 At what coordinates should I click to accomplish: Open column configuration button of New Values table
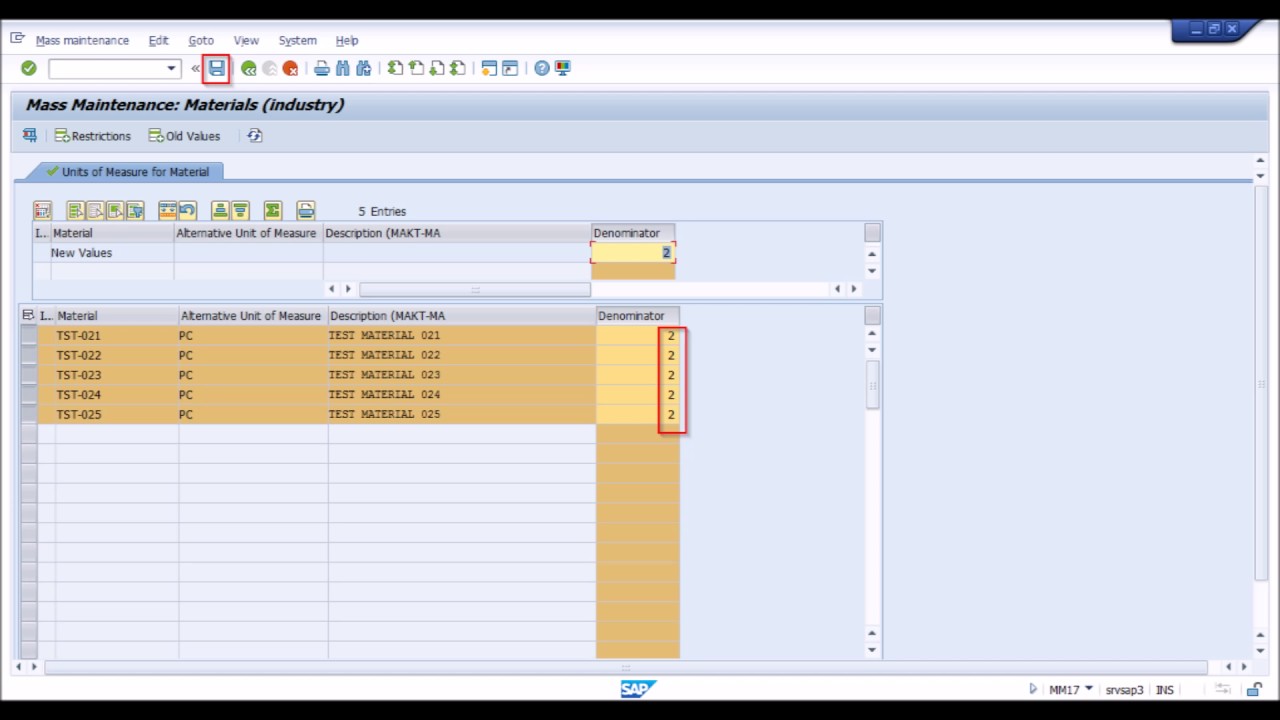click(872, 233)
